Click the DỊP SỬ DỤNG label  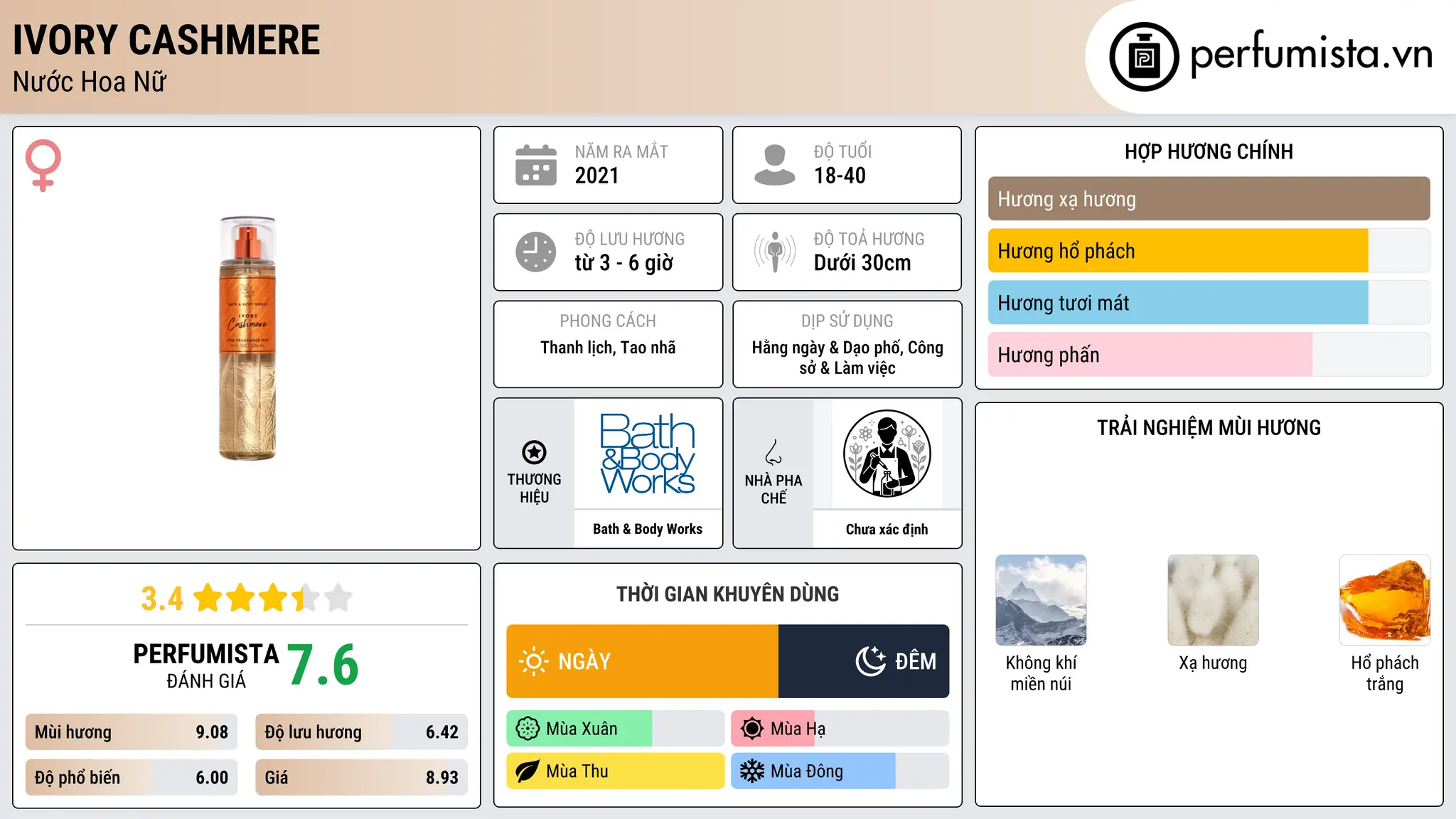pyautogui.click(x=847, y=321)
